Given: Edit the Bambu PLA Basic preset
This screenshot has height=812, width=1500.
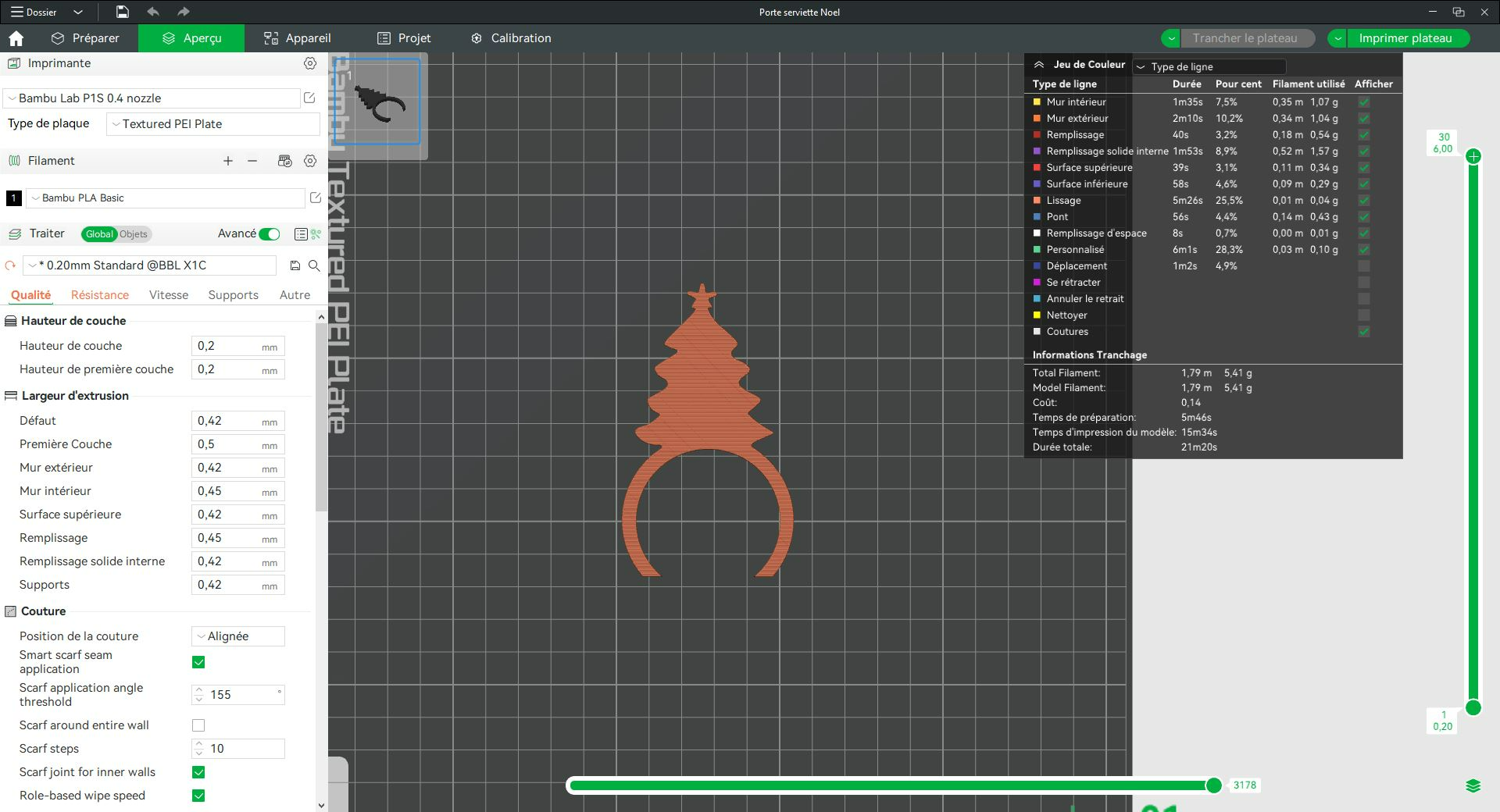Looking at the screenshot, I should click(x=316, y=198).
